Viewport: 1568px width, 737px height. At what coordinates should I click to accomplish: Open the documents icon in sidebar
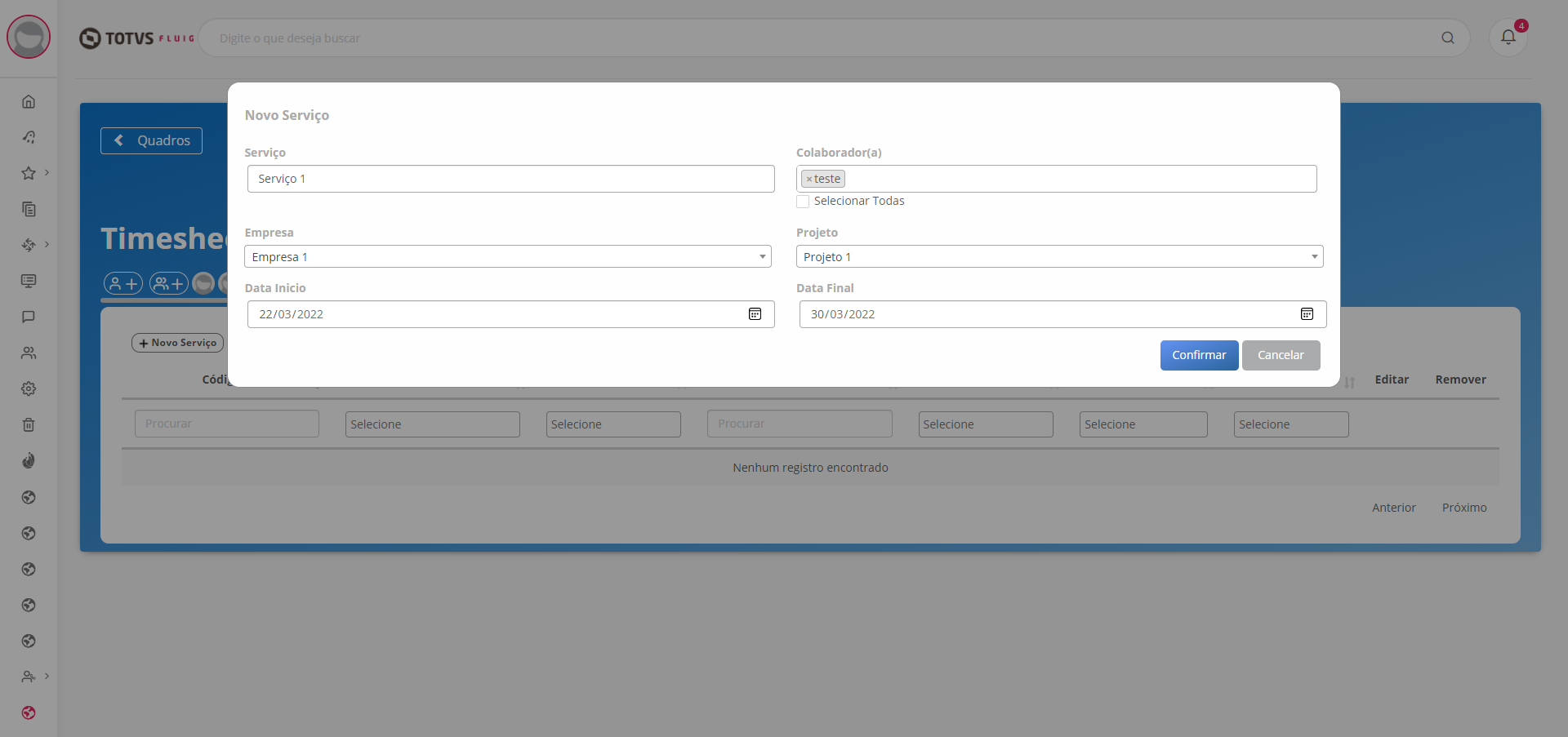[29, 209]
